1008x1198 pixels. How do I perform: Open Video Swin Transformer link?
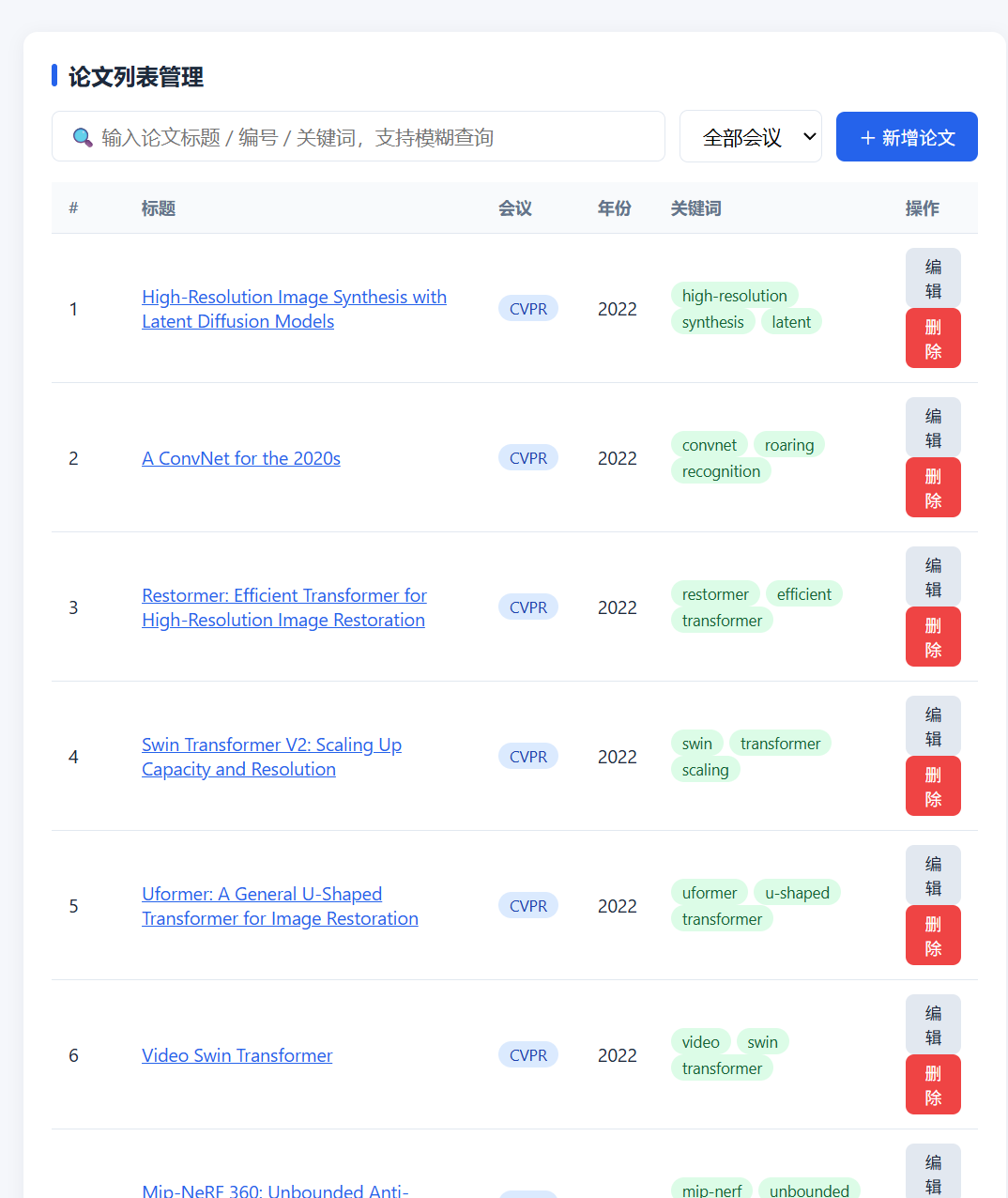tap(237, 1055)
